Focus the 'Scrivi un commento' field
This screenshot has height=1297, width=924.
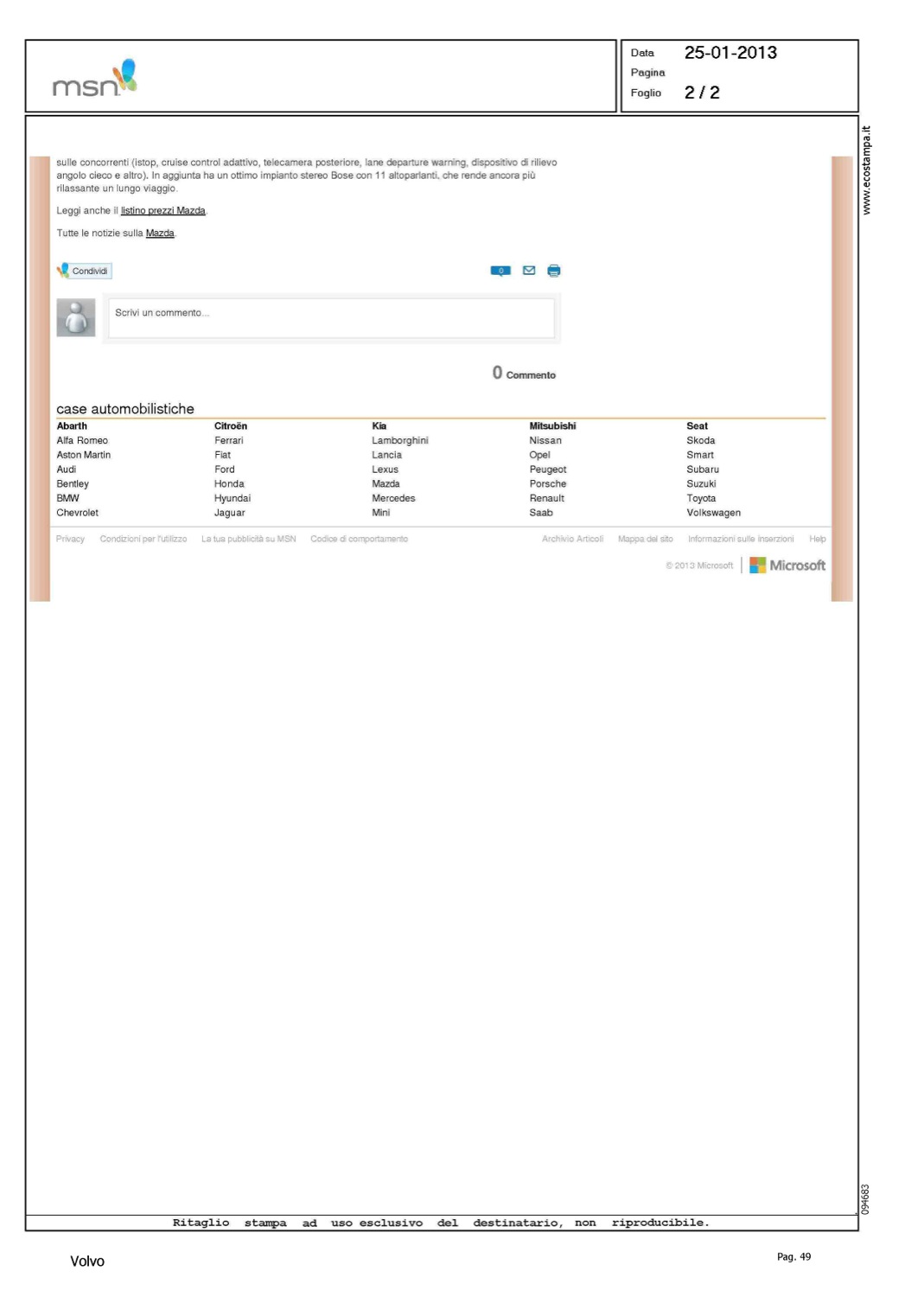[331, 317]
